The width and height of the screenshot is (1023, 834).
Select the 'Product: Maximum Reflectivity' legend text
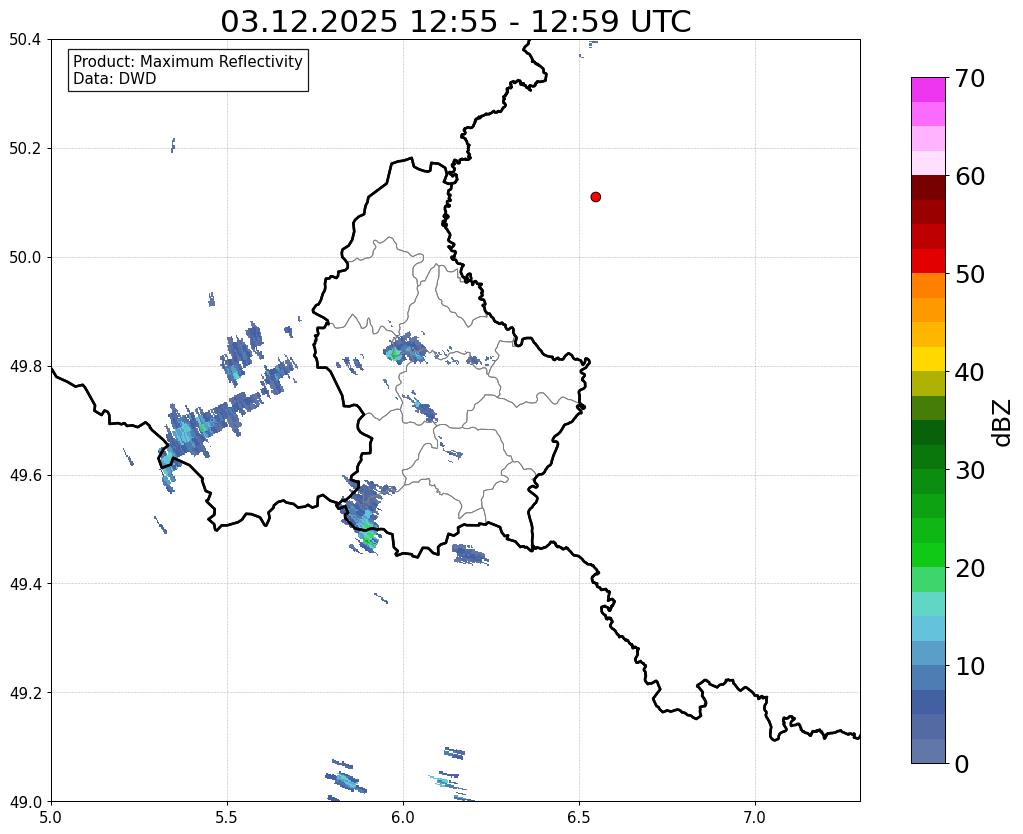point(188,61)
